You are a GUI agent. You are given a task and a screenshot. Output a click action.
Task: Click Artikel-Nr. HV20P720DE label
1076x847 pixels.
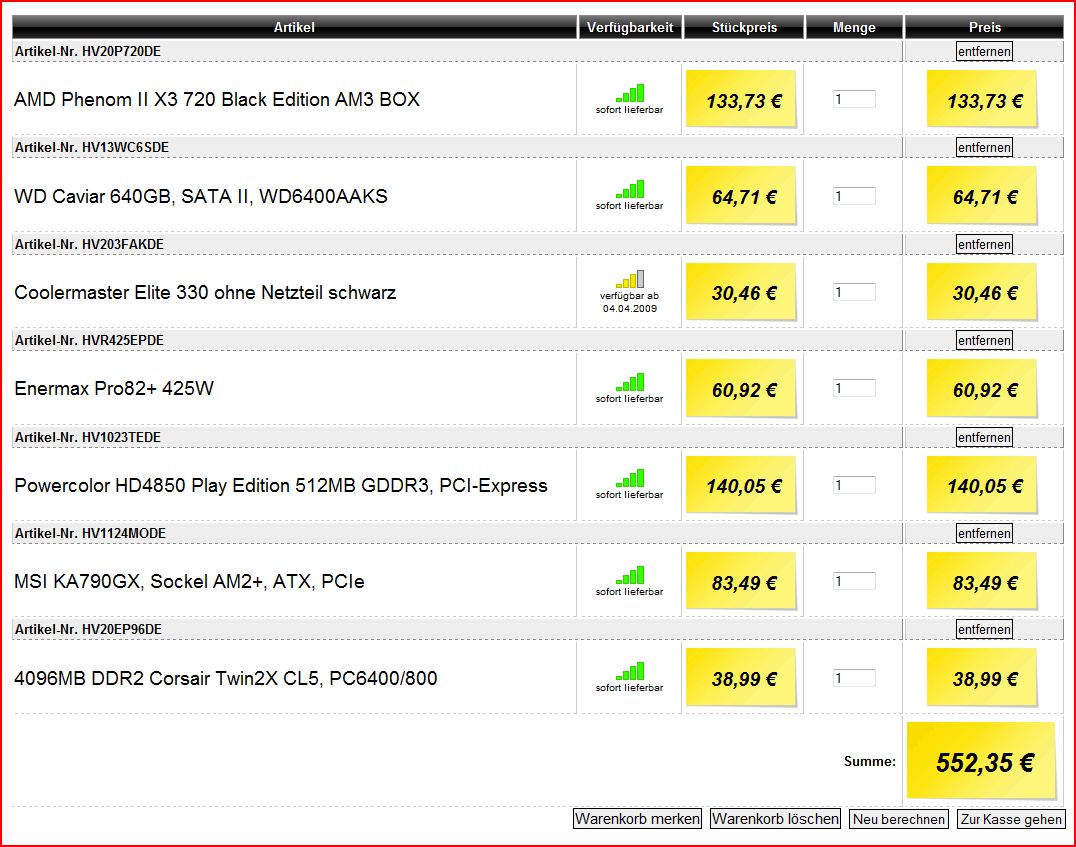pyautogui.click(x=88, y=51)
